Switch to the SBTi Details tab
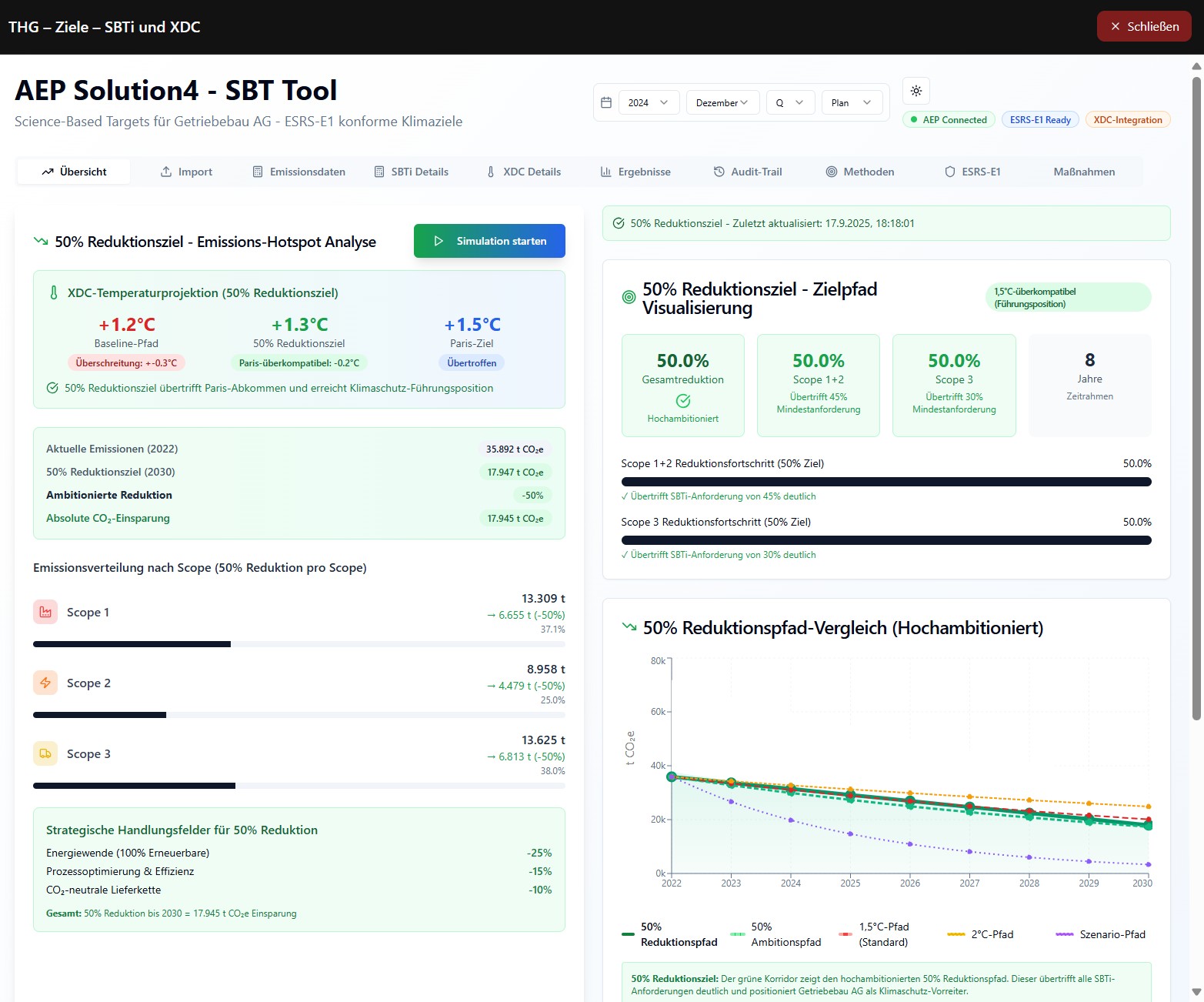This screenshot has width=1204, height=1002. tap(411, 172)
